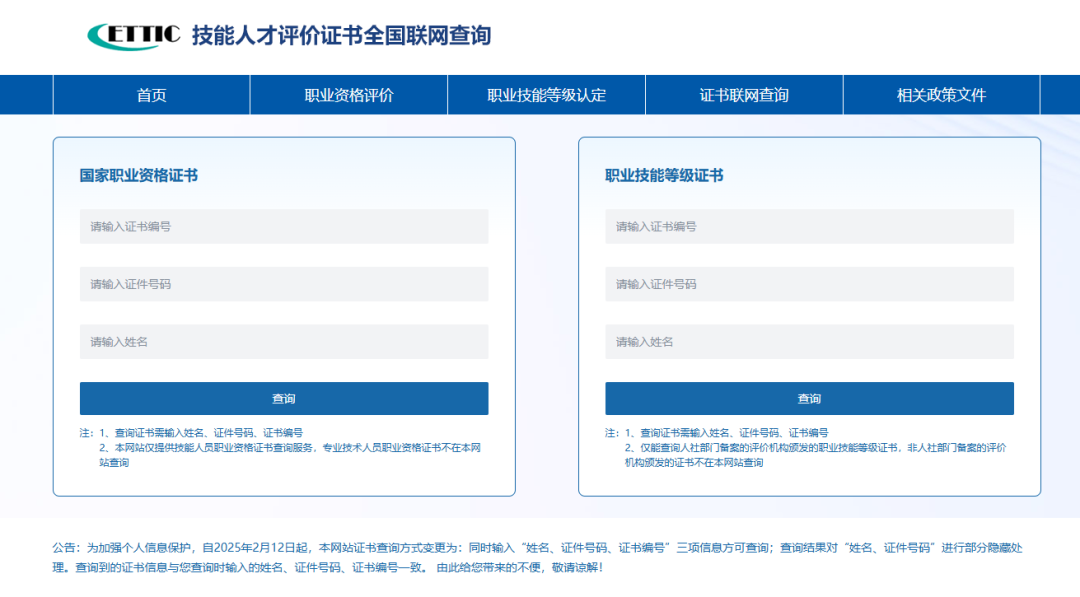Viewport: 1080px width, 597px height.
Task: Go to the 首页 navigation tab
Action: click(x=151, y=95)
